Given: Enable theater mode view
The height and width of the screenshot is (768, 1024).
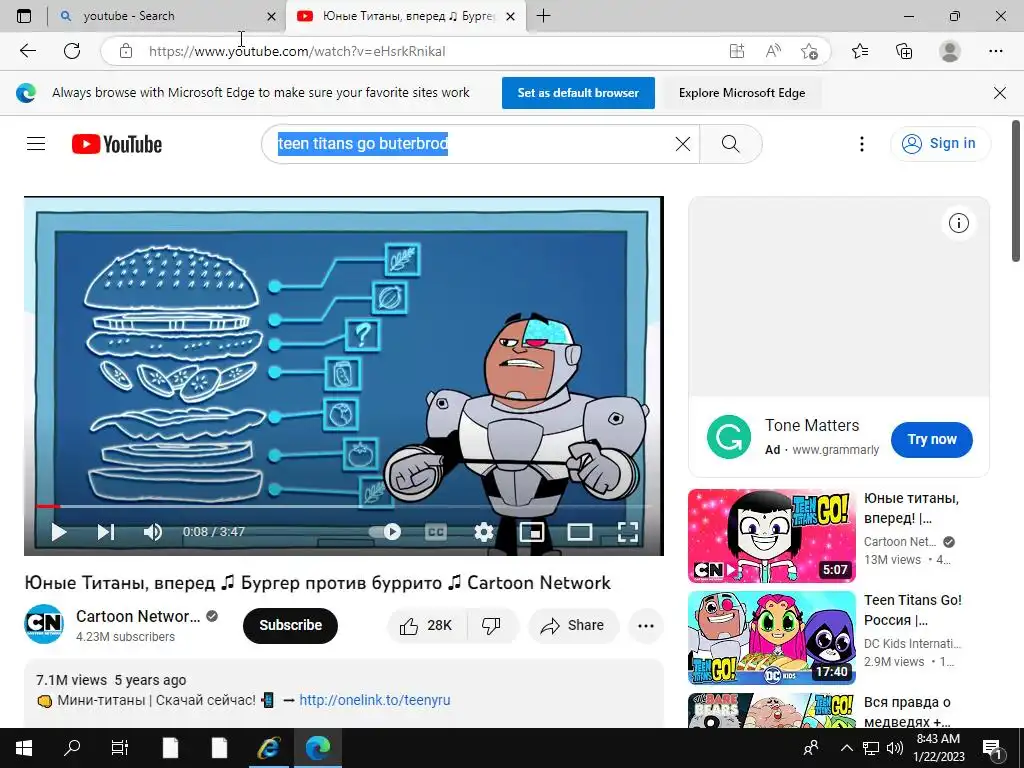Looking at the screenshot, I should pos(579,532).
